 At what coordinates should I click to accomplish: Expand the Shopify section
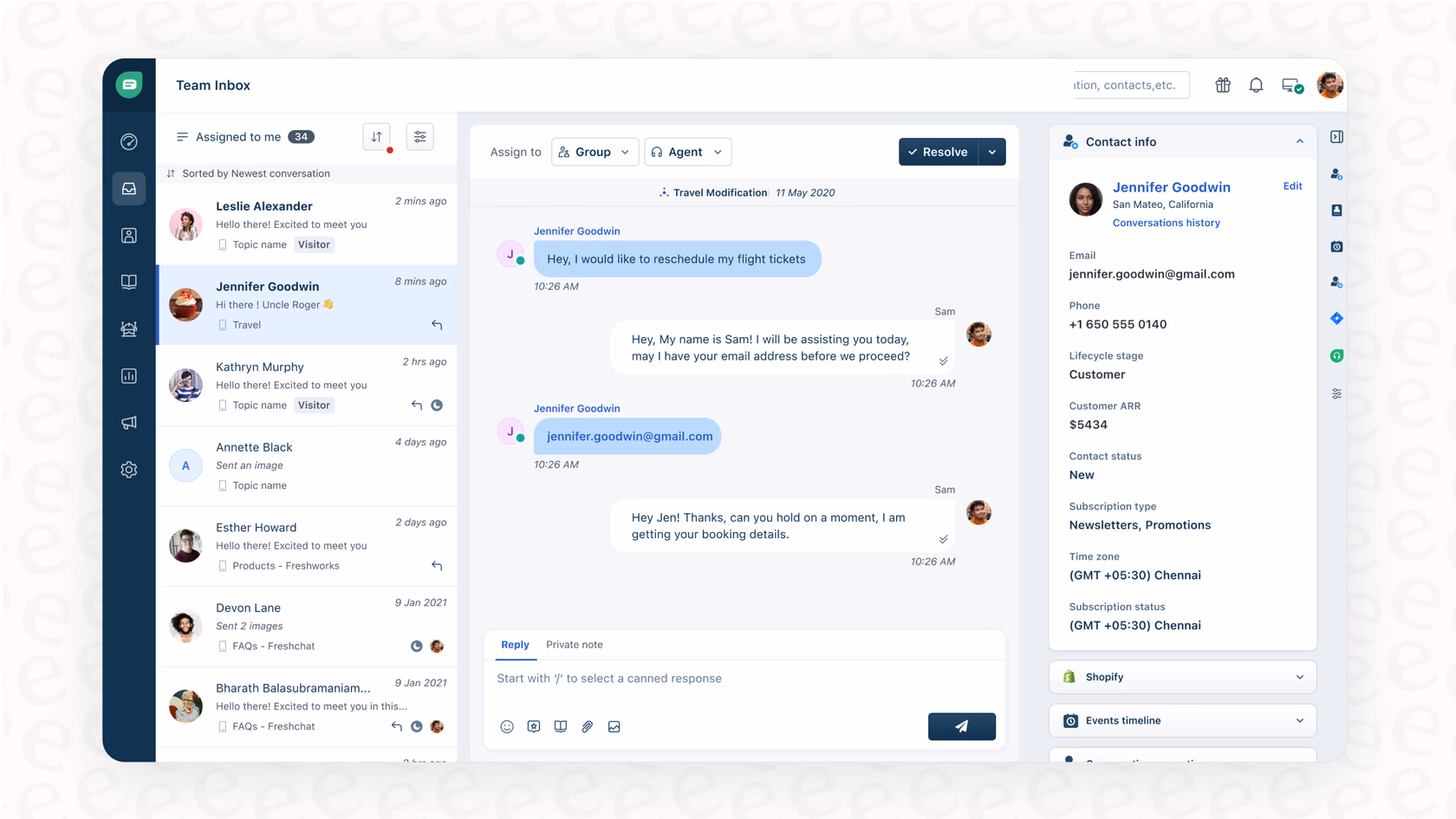(1182, 677)
